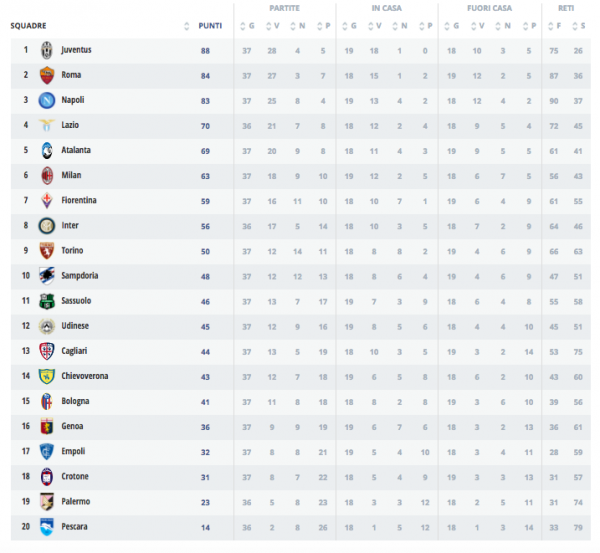Click the Inter club crest
This screenshot has width=600, height=553.
(46, 225)
